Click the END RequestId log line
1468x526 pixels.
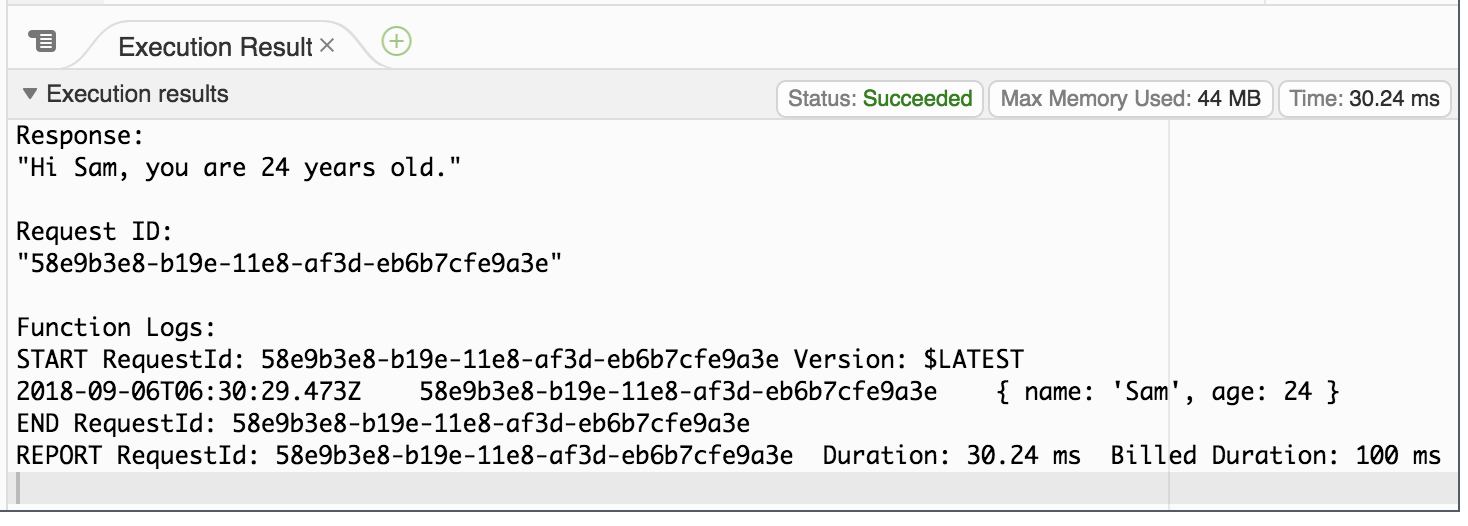[x=383, y=423]
